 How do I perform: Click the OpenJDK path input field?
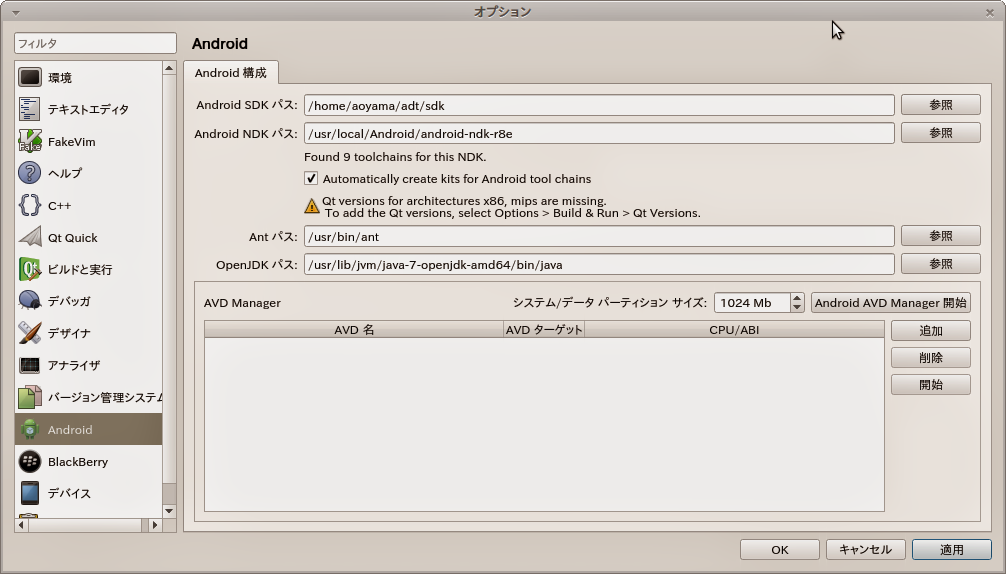(599, 264)
